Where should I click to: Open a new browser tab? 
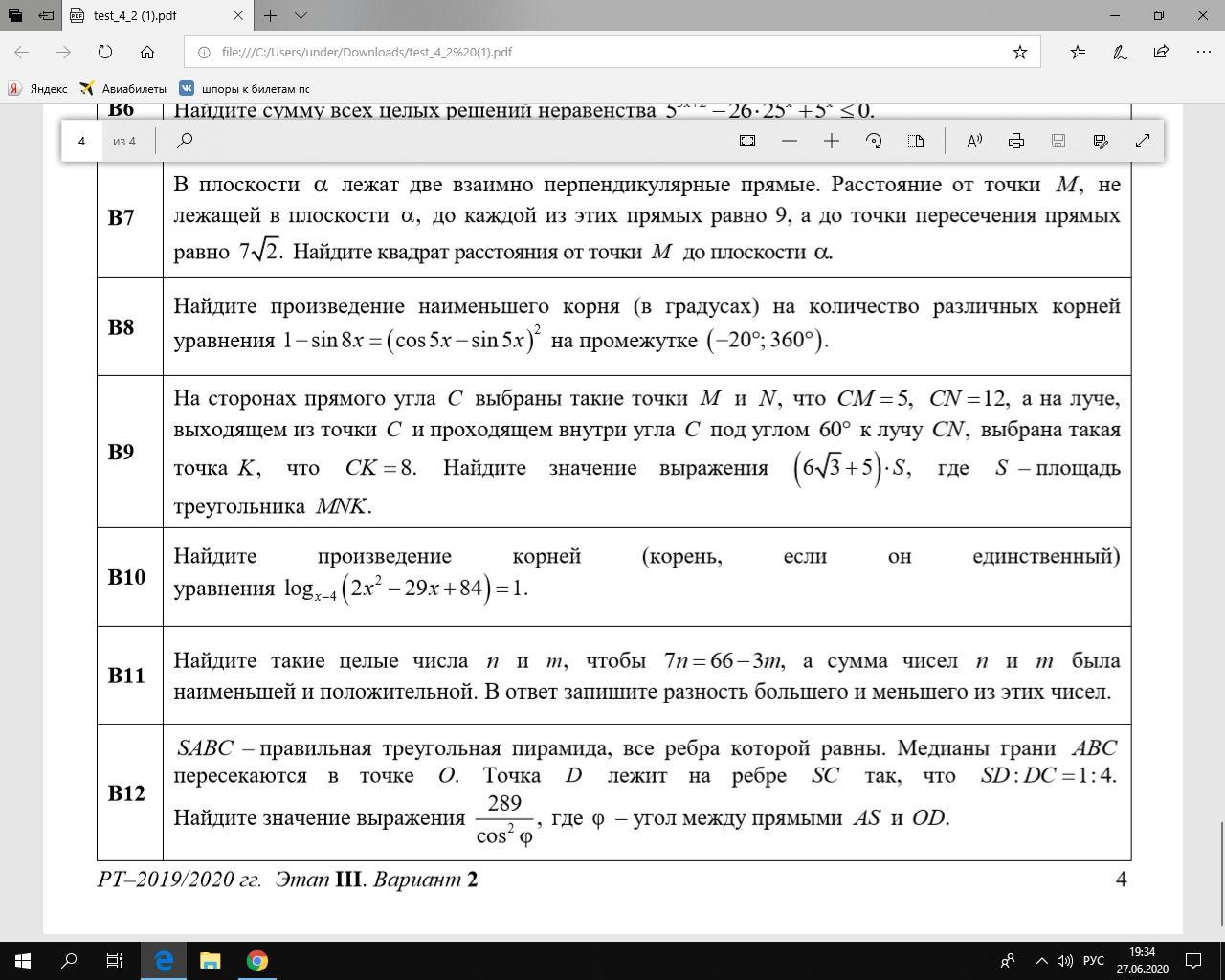(x=271, y=15)
